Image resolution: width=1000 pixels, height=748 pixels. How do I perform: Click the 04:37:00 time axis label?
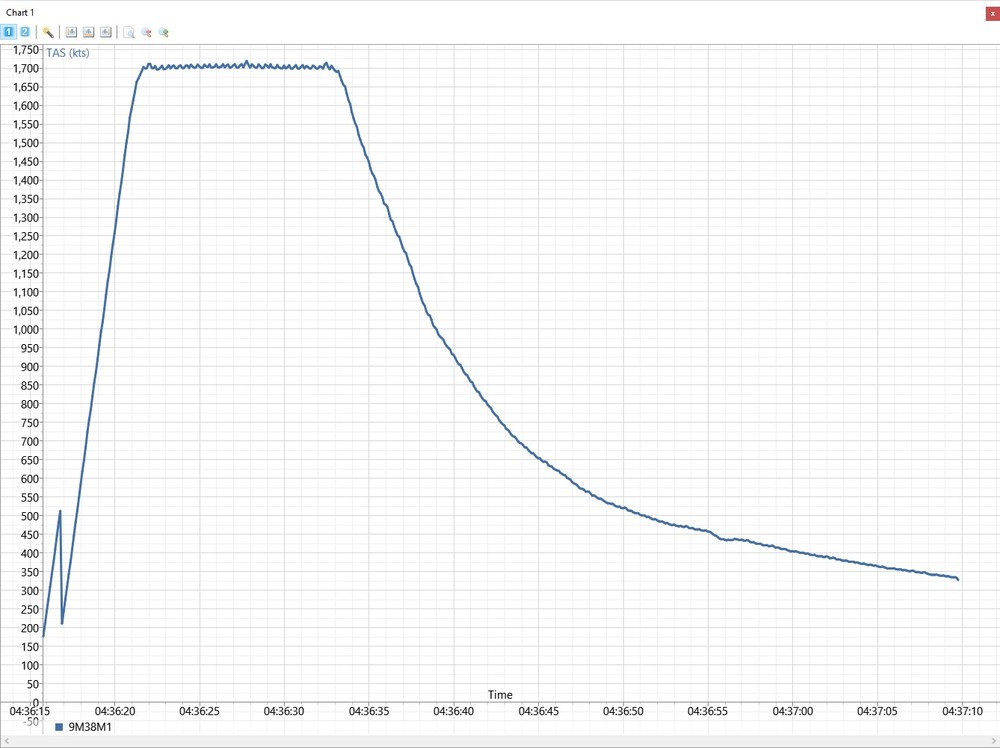(x=793, y=710)
